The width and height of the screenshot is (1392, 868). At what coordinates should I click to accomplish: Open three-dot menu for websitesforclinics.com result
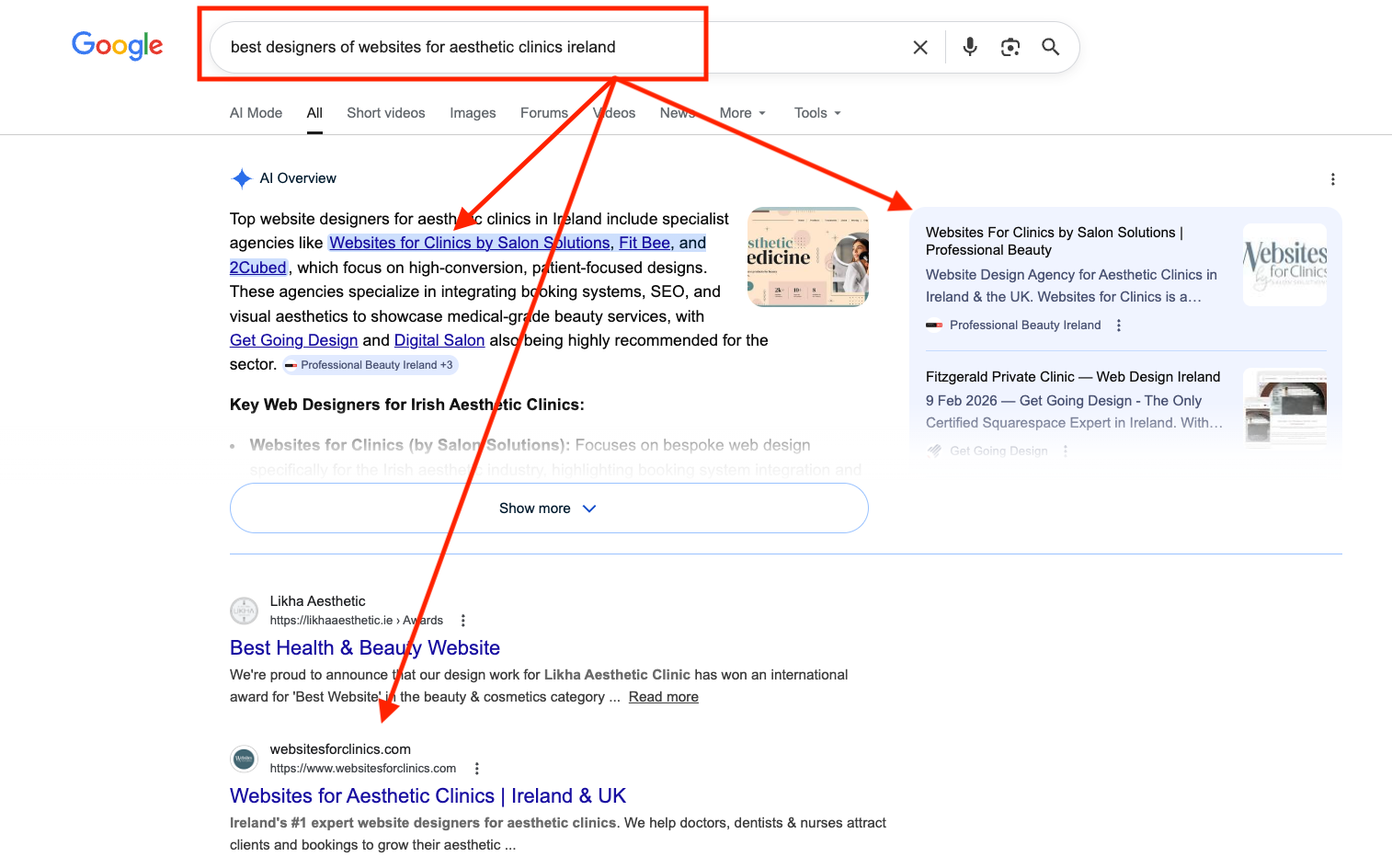click(x=476, y=769)
